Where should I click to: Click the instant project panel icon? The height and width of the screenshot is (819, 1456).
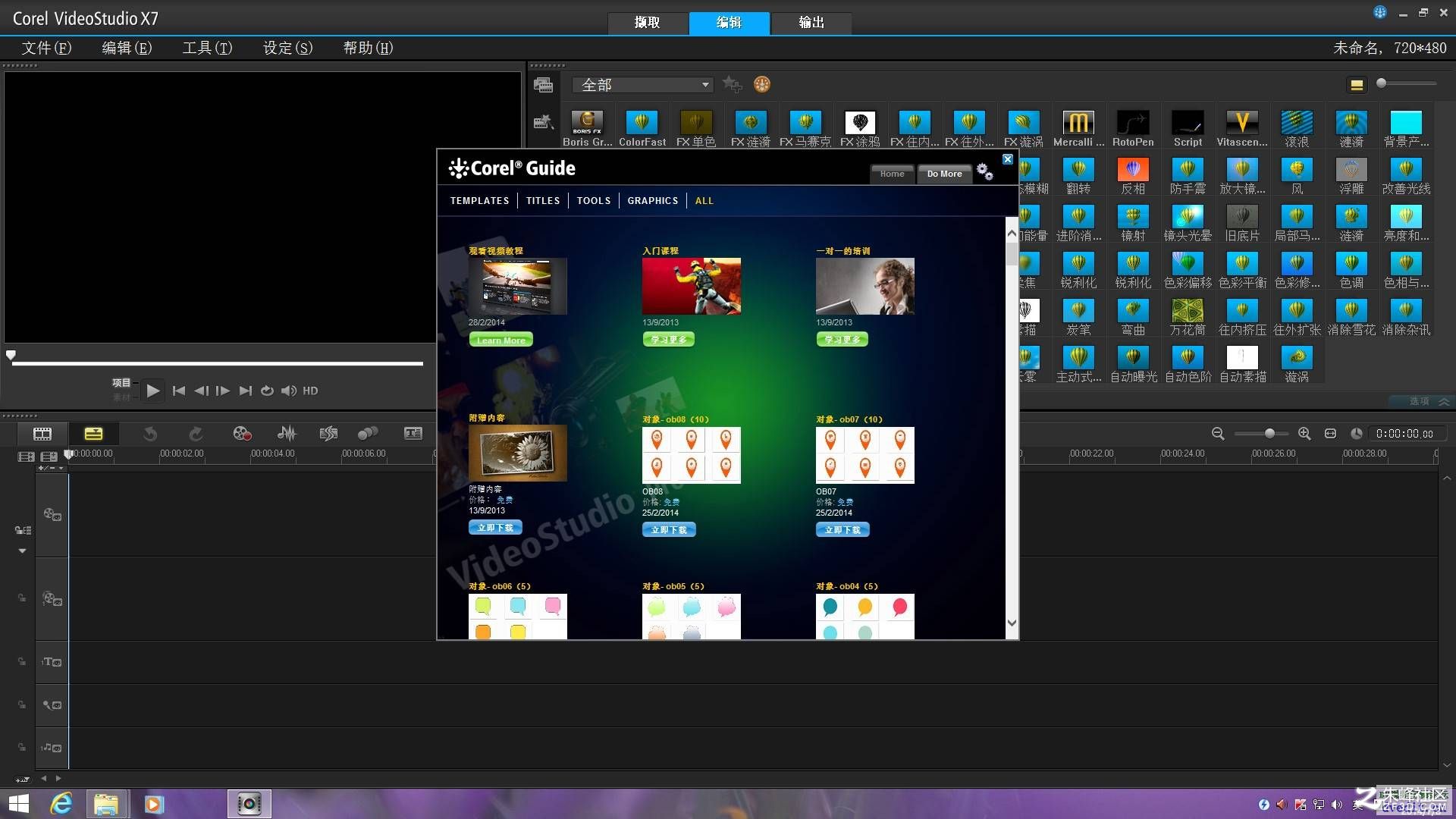click(x=543, y=121)
